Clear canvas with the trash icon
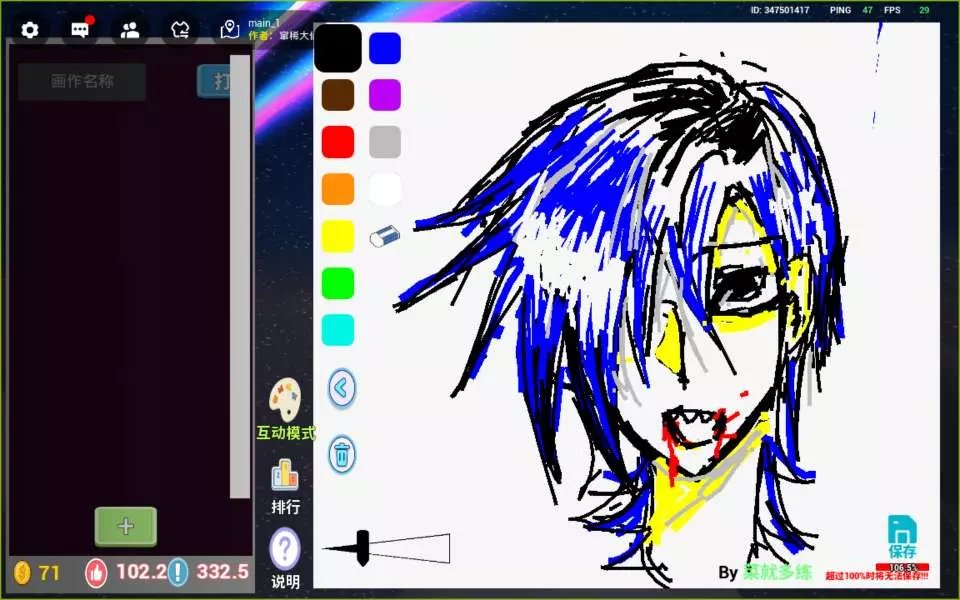Image resolution: width=960 pixels, height=600 pixels. coord(342,454)
